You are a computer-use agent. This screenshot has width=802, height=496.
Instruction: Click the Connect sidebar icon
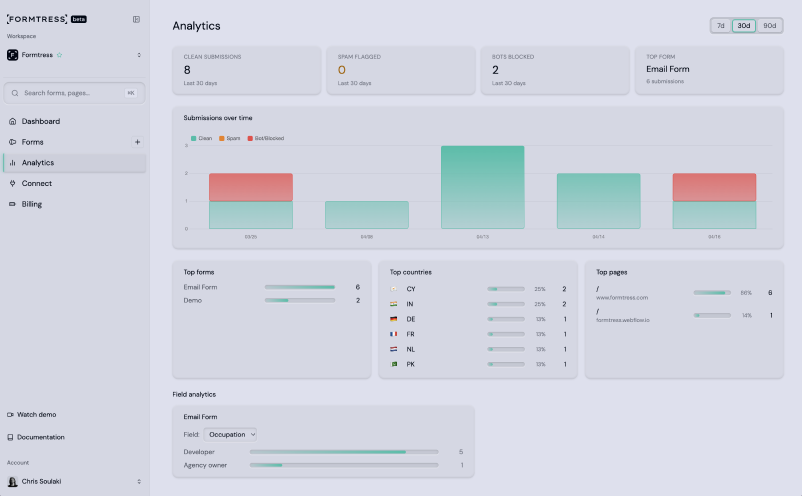click(x=12, y=183)
